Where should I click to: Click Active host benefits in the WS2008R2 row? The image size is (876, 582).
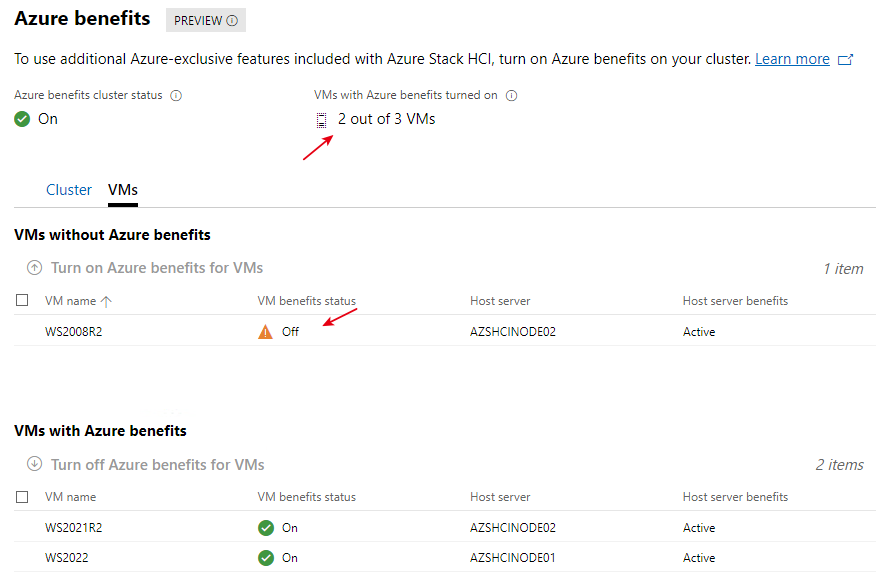coord(699,332)
